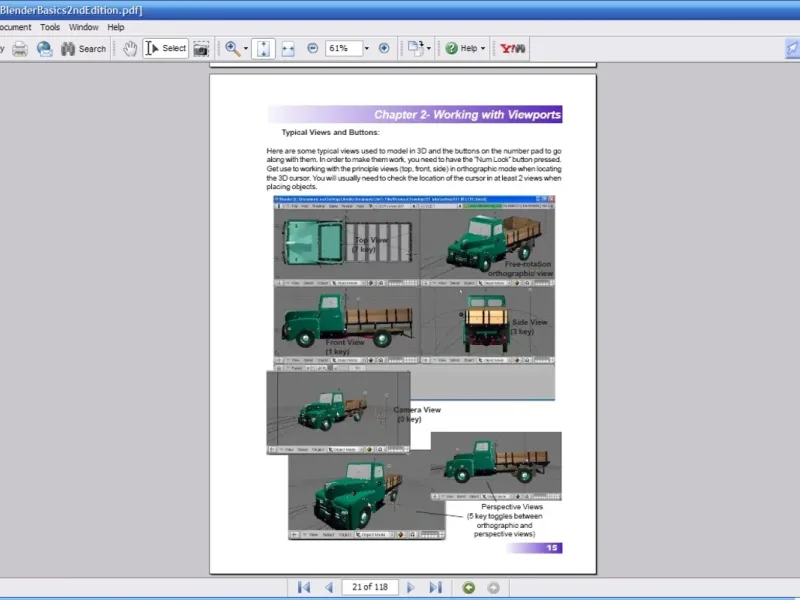Activate the text Select tool
Viewport: 800px width, 600px height.
(166, 48)
